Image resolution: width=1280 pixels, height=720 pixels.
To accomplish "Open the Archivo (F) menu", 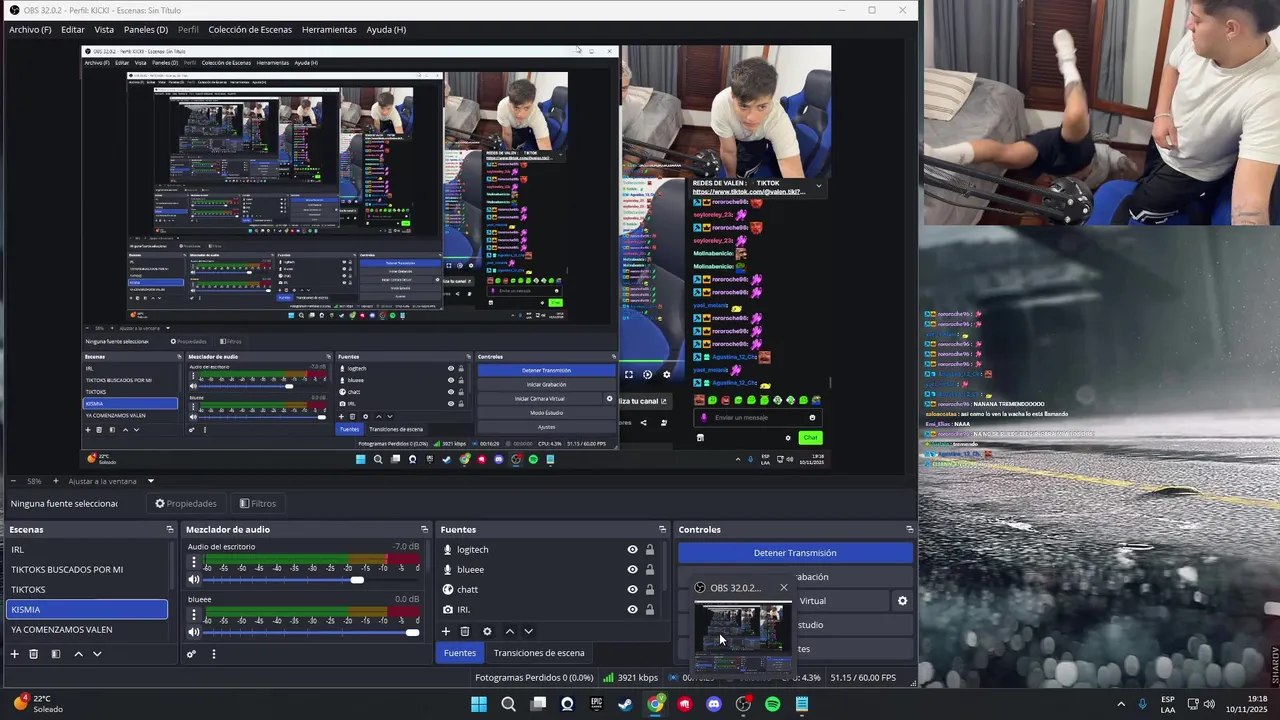I will (30, 29).
